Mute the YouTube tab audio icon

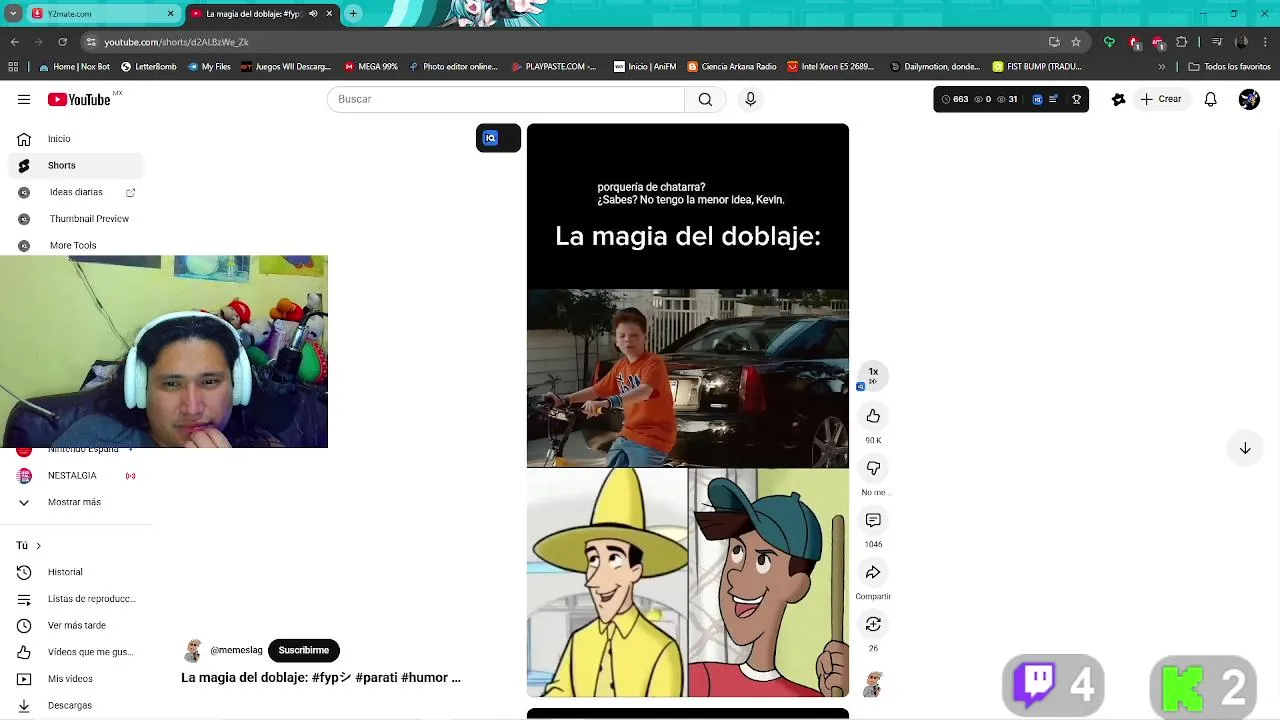point(313,14)
